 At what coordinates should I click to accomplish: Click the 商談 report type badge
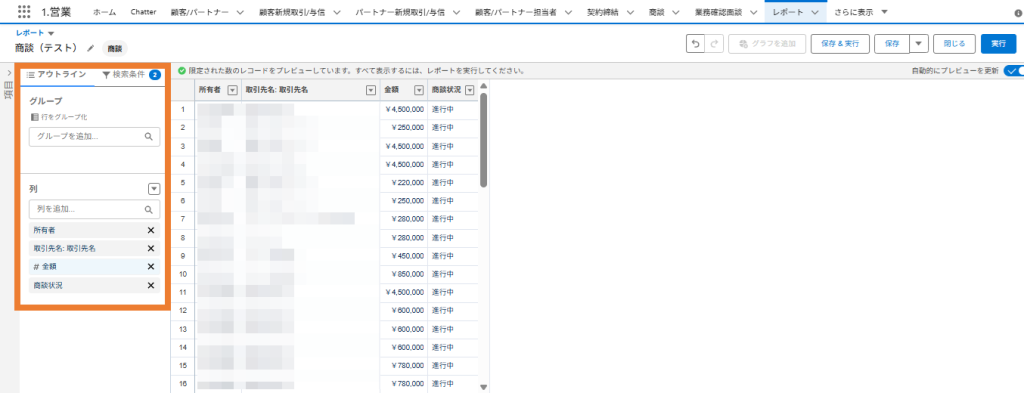115,48
